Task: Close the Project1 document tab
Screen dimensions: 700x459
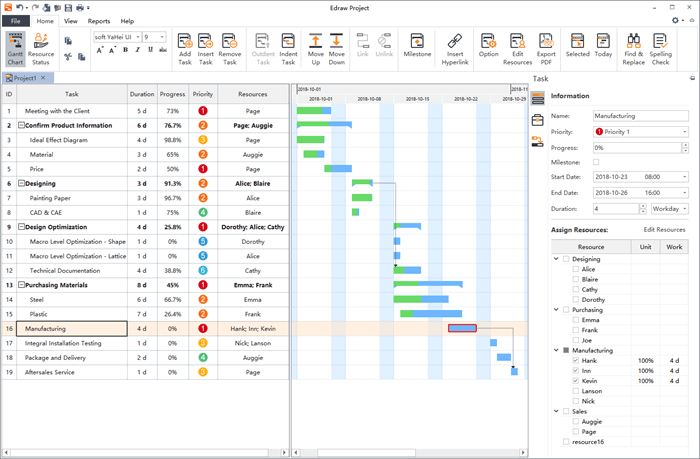Action: [x=43, y=78]
